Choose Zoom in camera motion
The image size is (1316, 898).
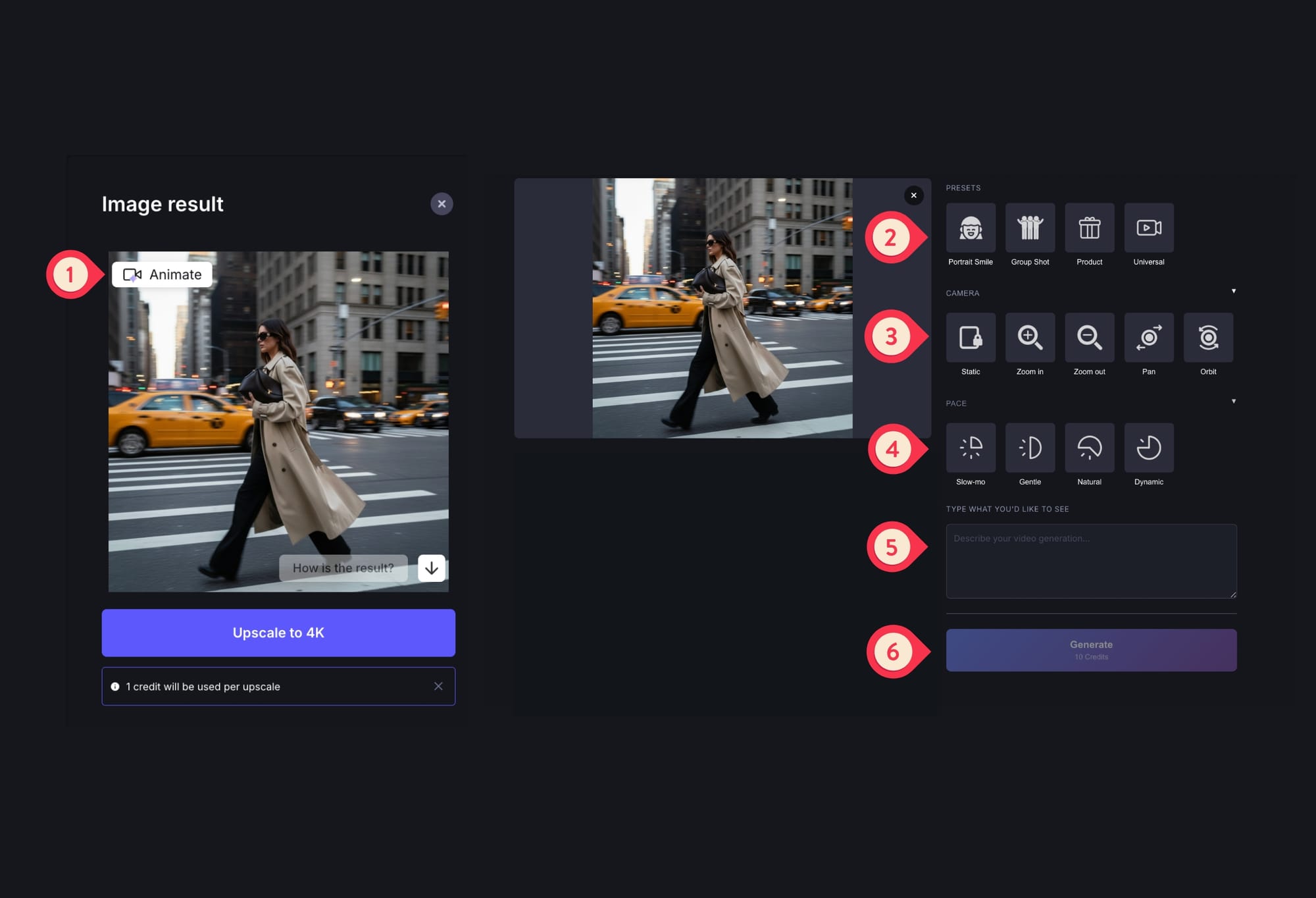pos(1030,338)
